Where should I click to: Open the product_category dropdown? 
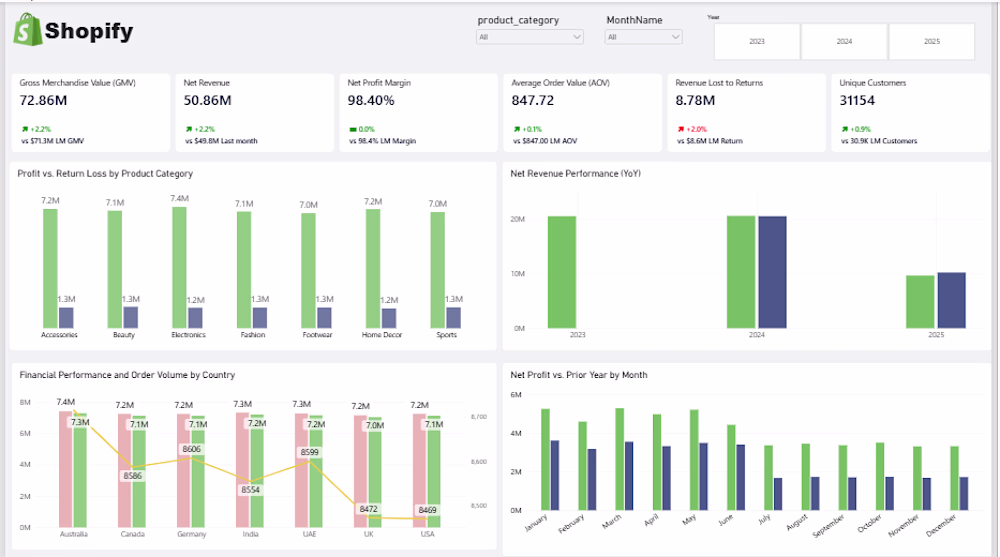click(529, 37)
